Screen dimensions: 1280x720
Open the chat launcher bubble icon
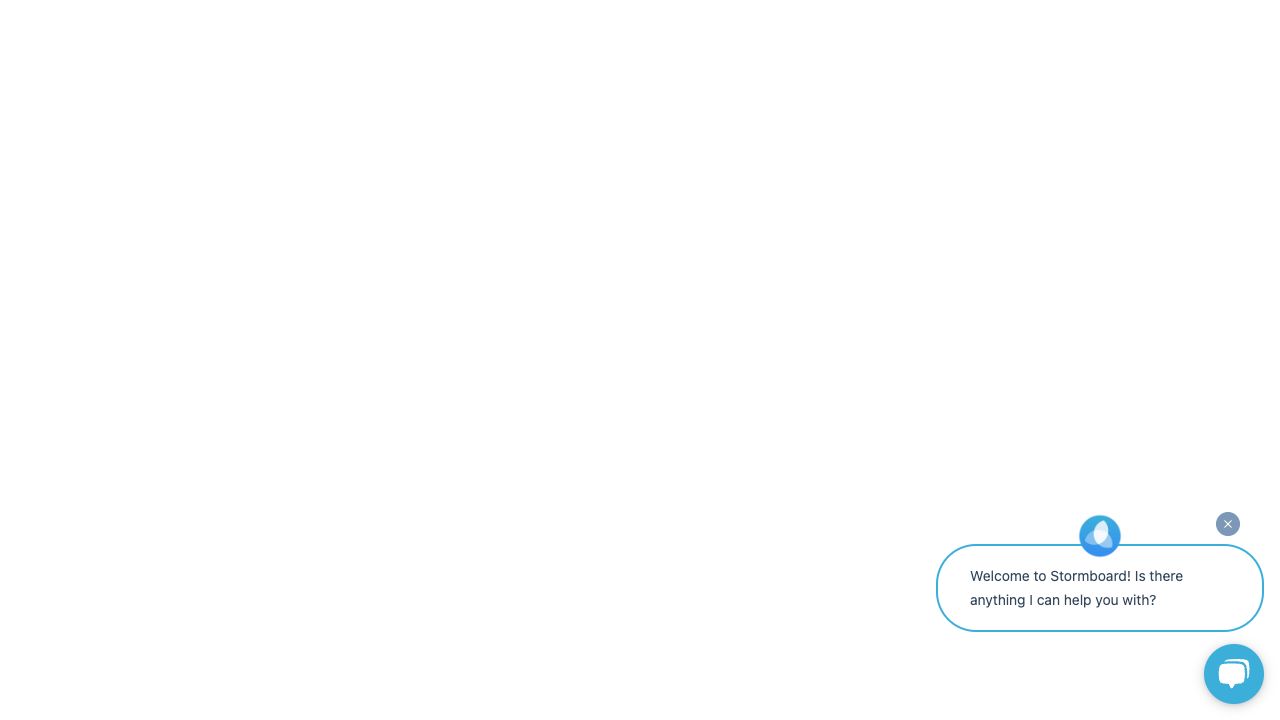click(1233, 674)
